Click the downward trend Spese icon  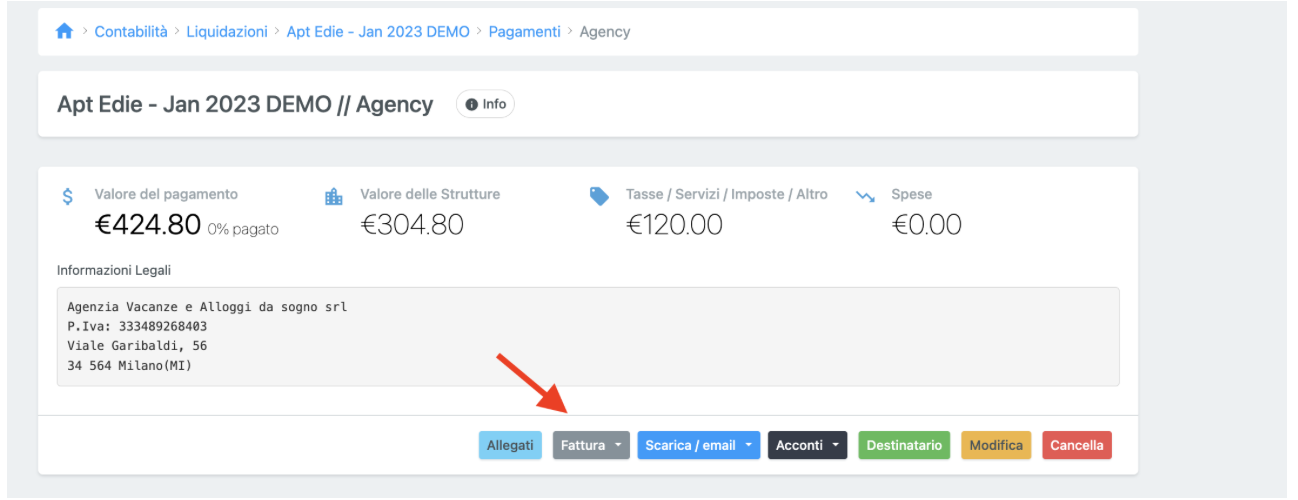pyautogui.click(x=865, y=196)
